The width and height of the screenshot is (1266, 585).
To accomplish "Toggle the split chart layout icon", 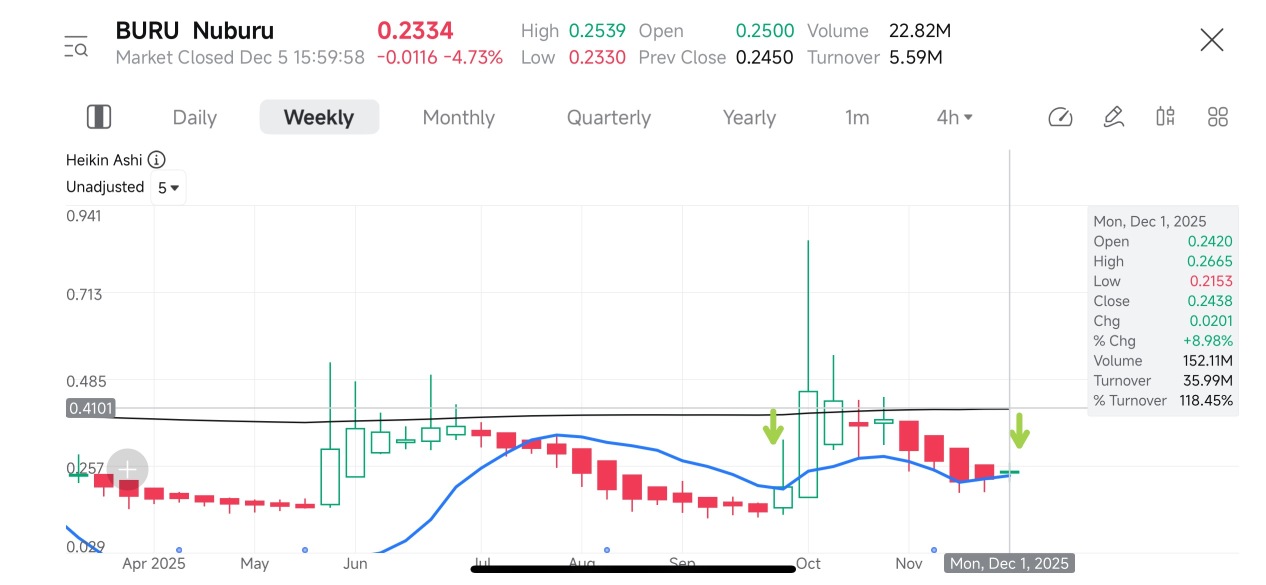I will click(99, 117).
